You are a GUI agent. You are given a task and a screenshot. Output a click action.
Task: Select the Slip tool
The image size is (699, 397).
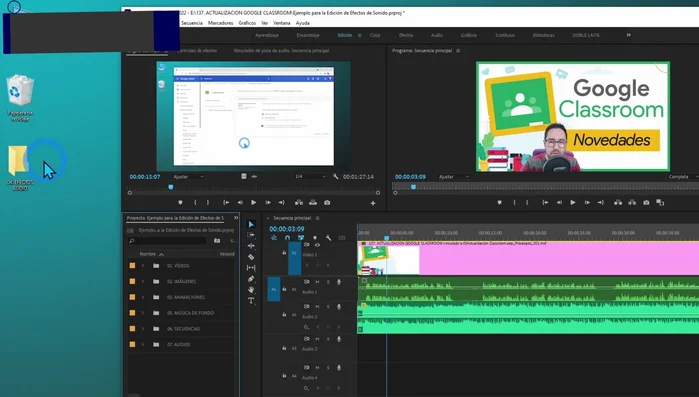click(251, 268)
